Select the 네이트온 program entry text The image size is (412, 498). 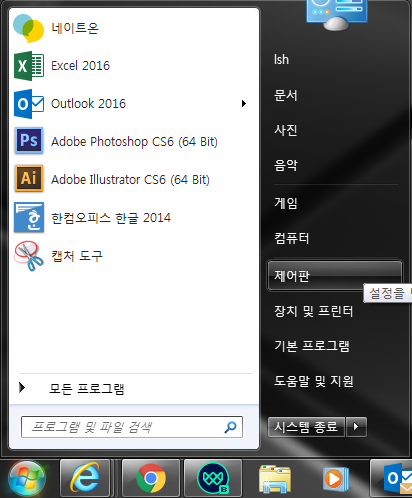point(75,28)
